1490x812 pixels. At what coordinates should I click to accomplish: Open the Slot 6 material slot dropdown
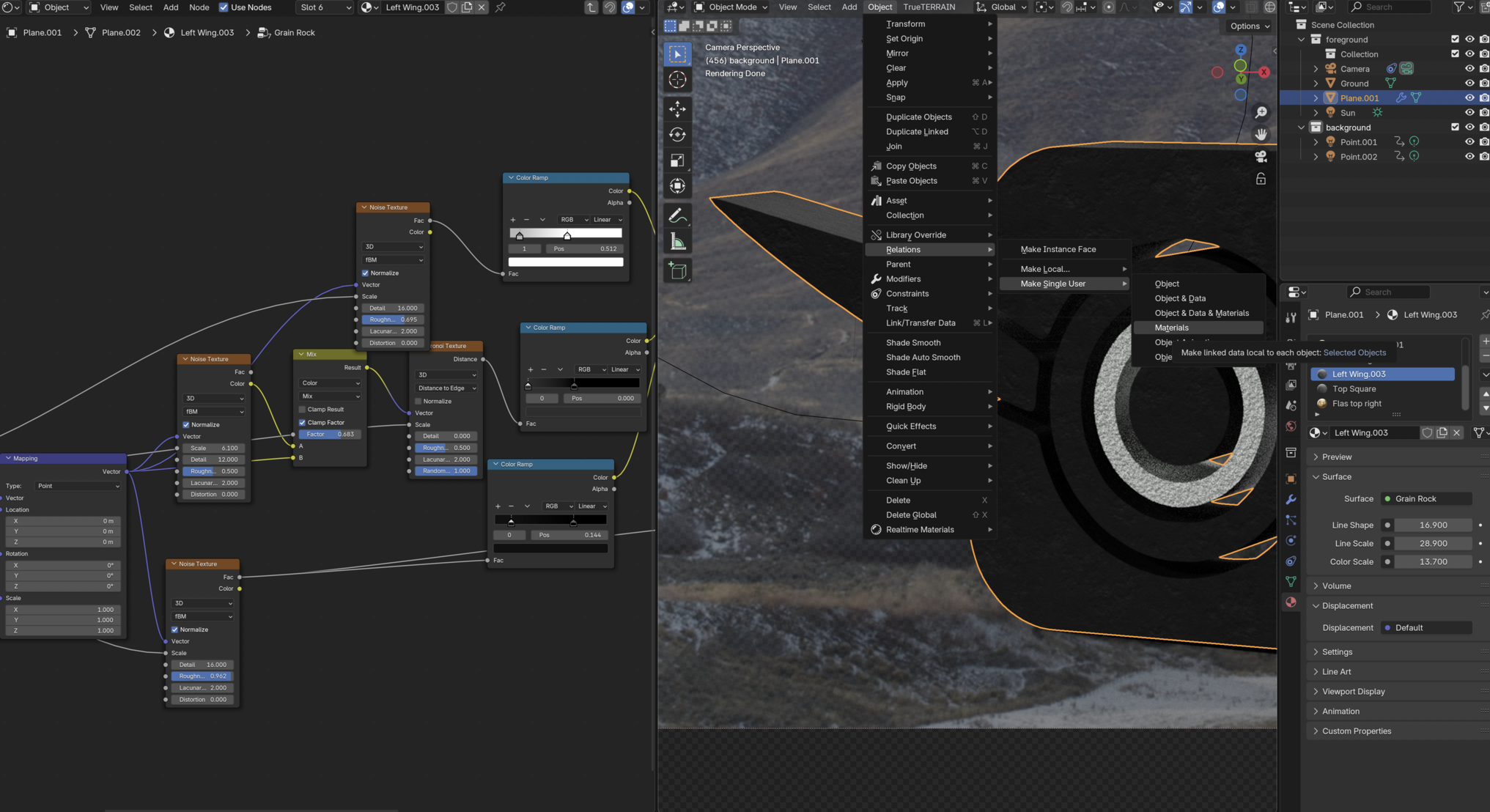(x=325, y=7)
